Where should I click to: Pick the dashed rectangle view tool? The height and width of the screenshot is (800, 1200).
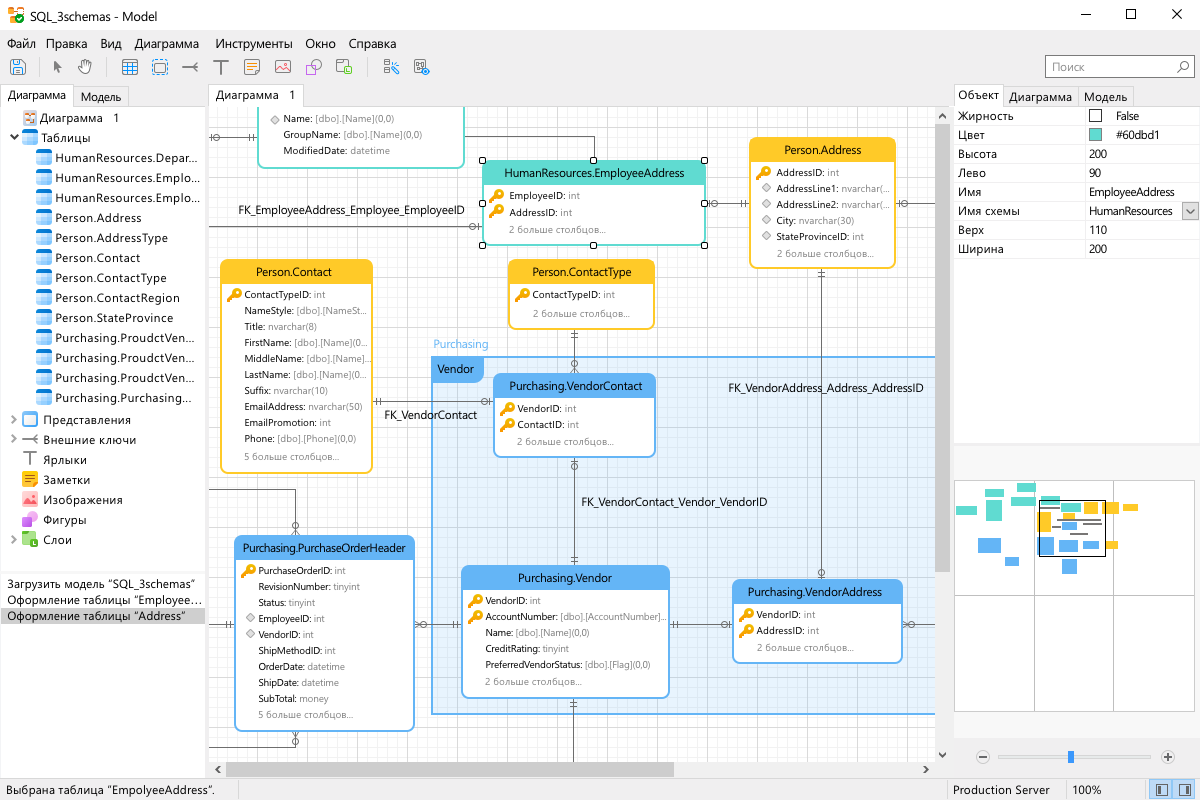[x=160, y=67]
